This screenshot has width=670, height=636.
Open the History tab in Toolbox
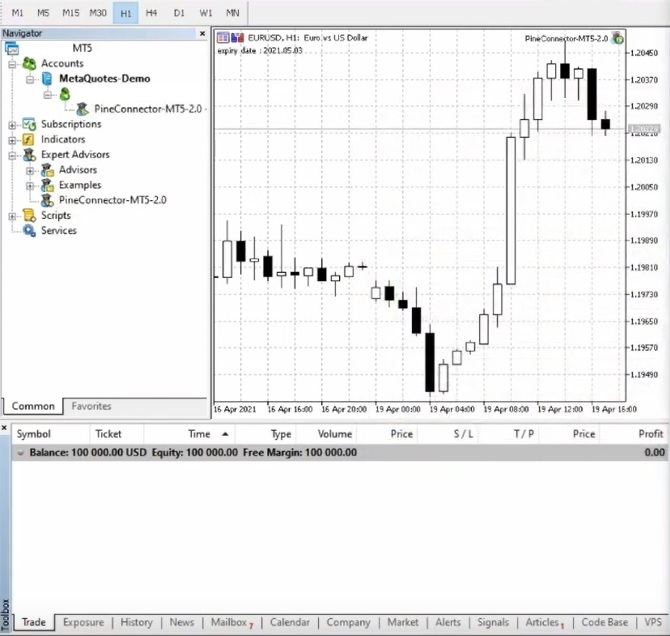click(x=136, y=622)
